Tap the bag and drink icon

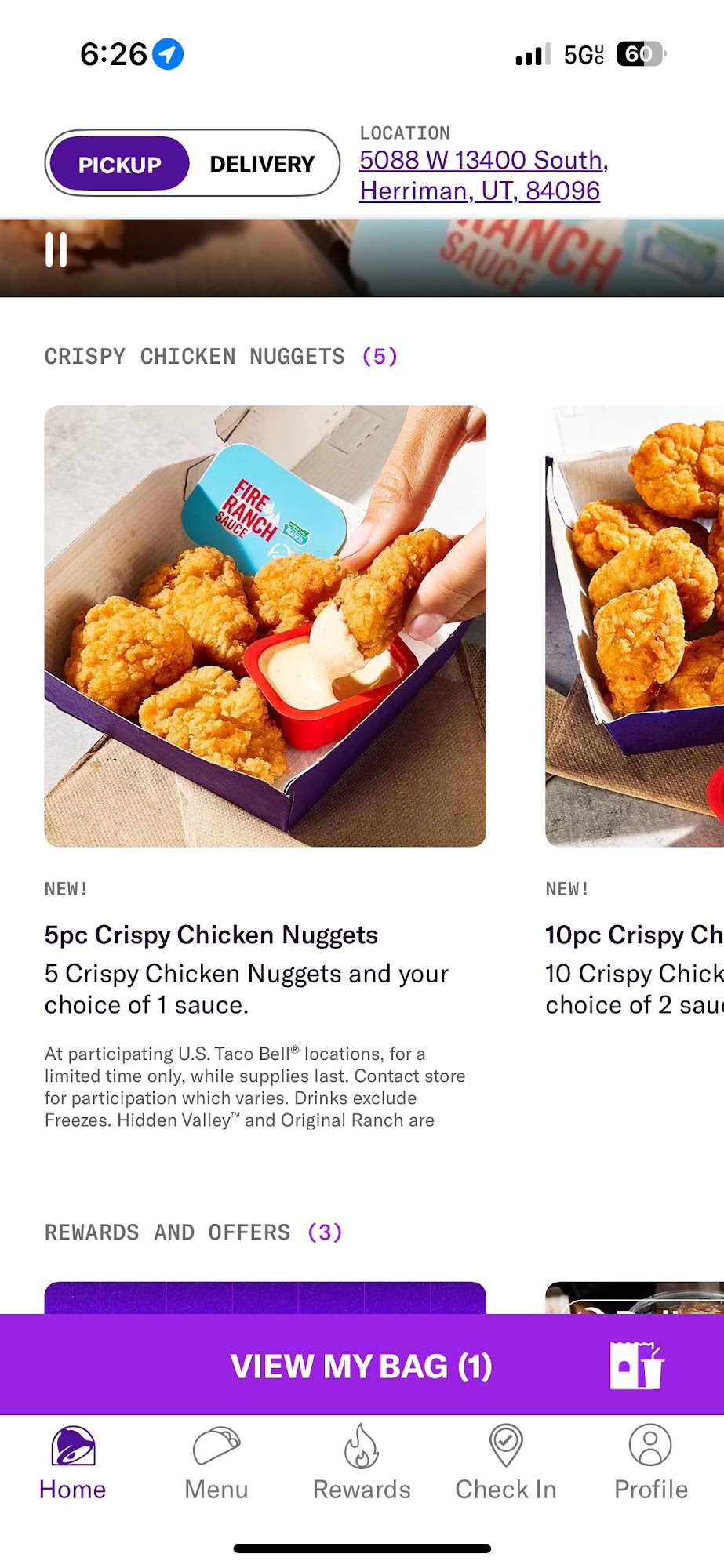pos(636,1365)
